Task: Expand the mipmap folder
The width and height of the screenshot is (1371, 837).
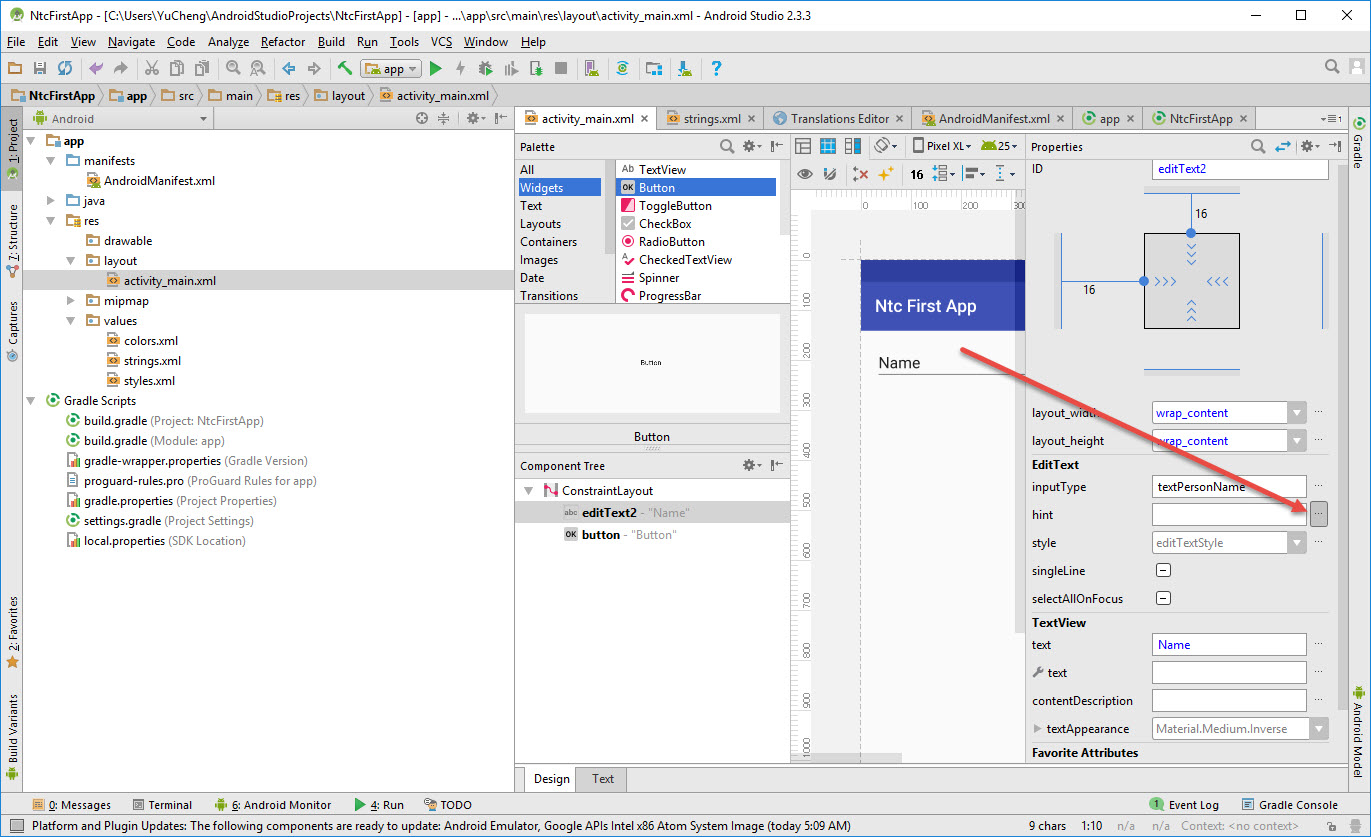Action: tap(72, 301)
